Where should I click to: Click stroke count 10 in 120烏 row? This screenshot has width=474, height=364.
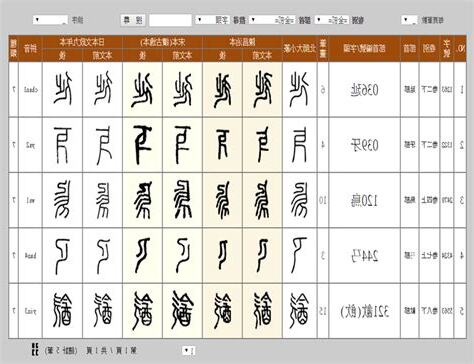point(323,200)
